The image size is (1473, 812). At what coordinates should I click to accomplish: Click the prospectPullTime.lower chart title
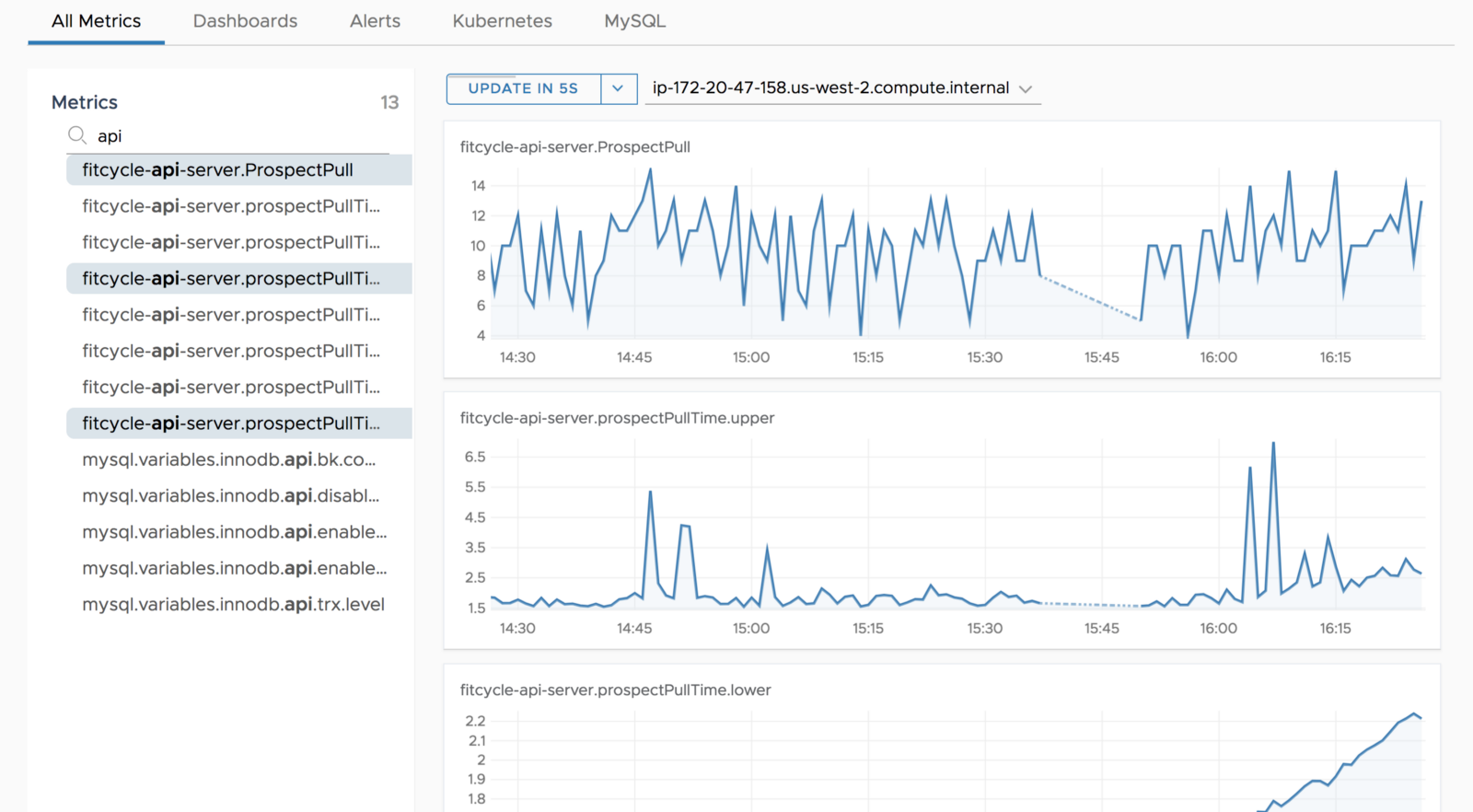pyautogui.click(x=615, y=690)
